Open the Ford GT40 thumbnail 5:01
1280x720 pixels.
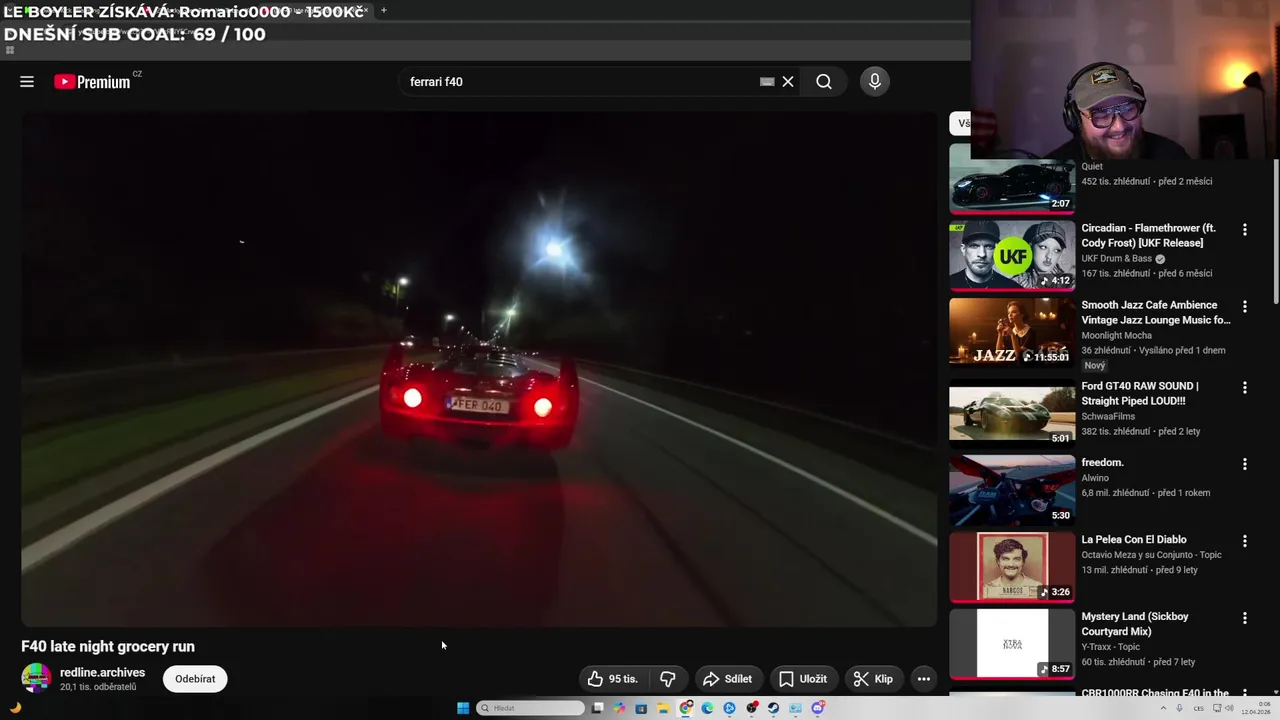click(x=1012, y=413)
